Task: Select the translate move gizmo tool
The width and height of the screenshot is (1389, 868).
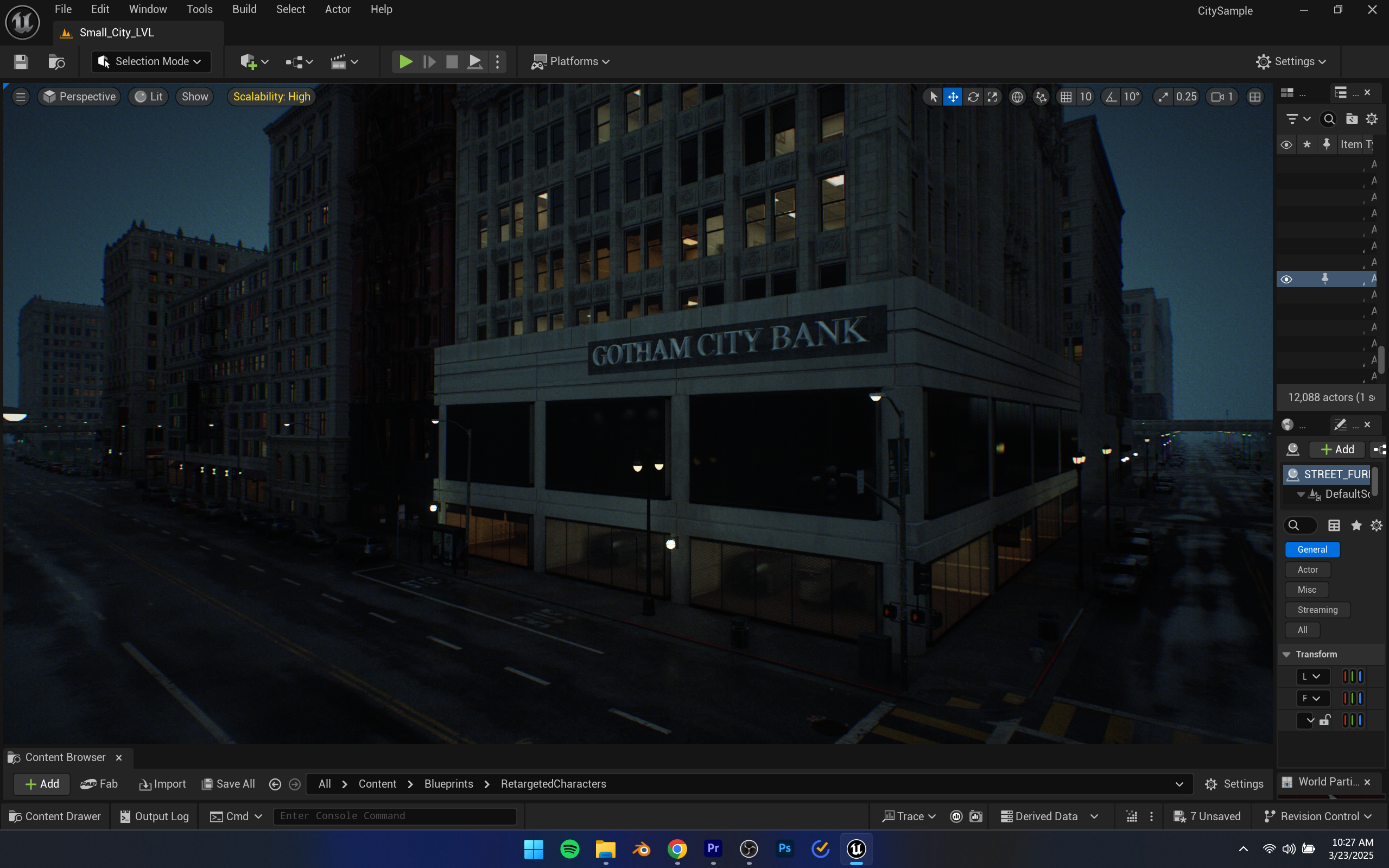Action: [953, 97]
